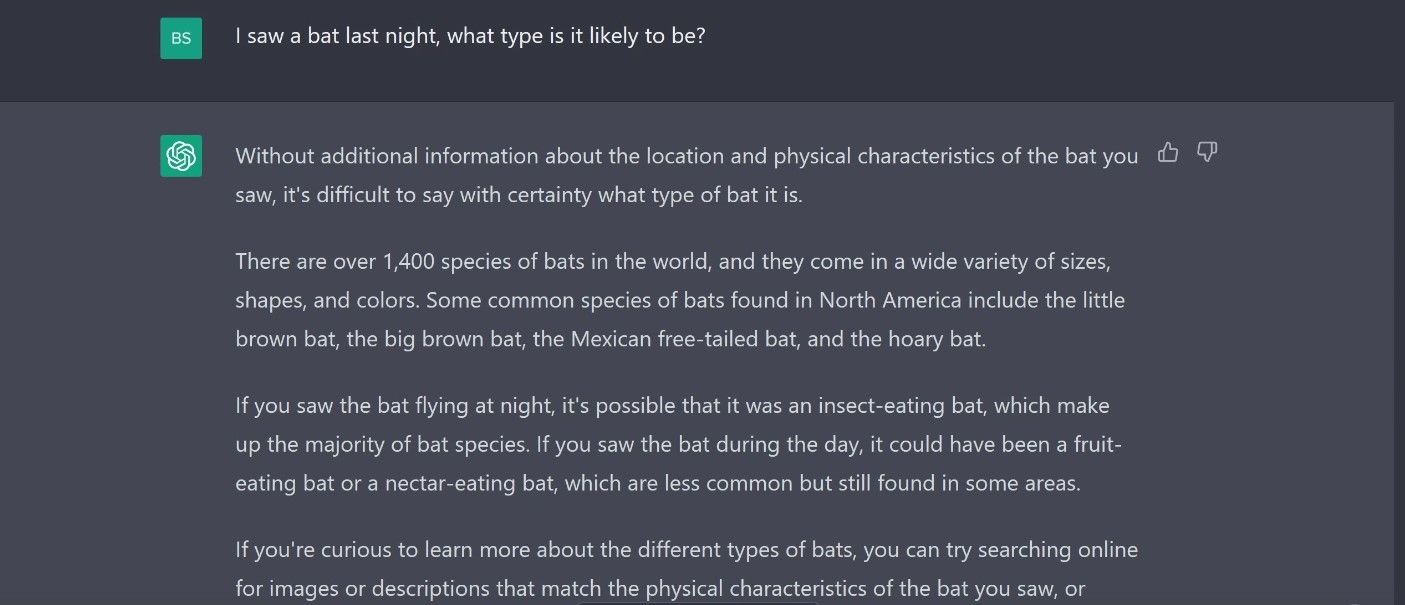Click the ChatGPT assistant avatar icon
The width and height of the screenshot is (1405, 605).
coord(180,156)
